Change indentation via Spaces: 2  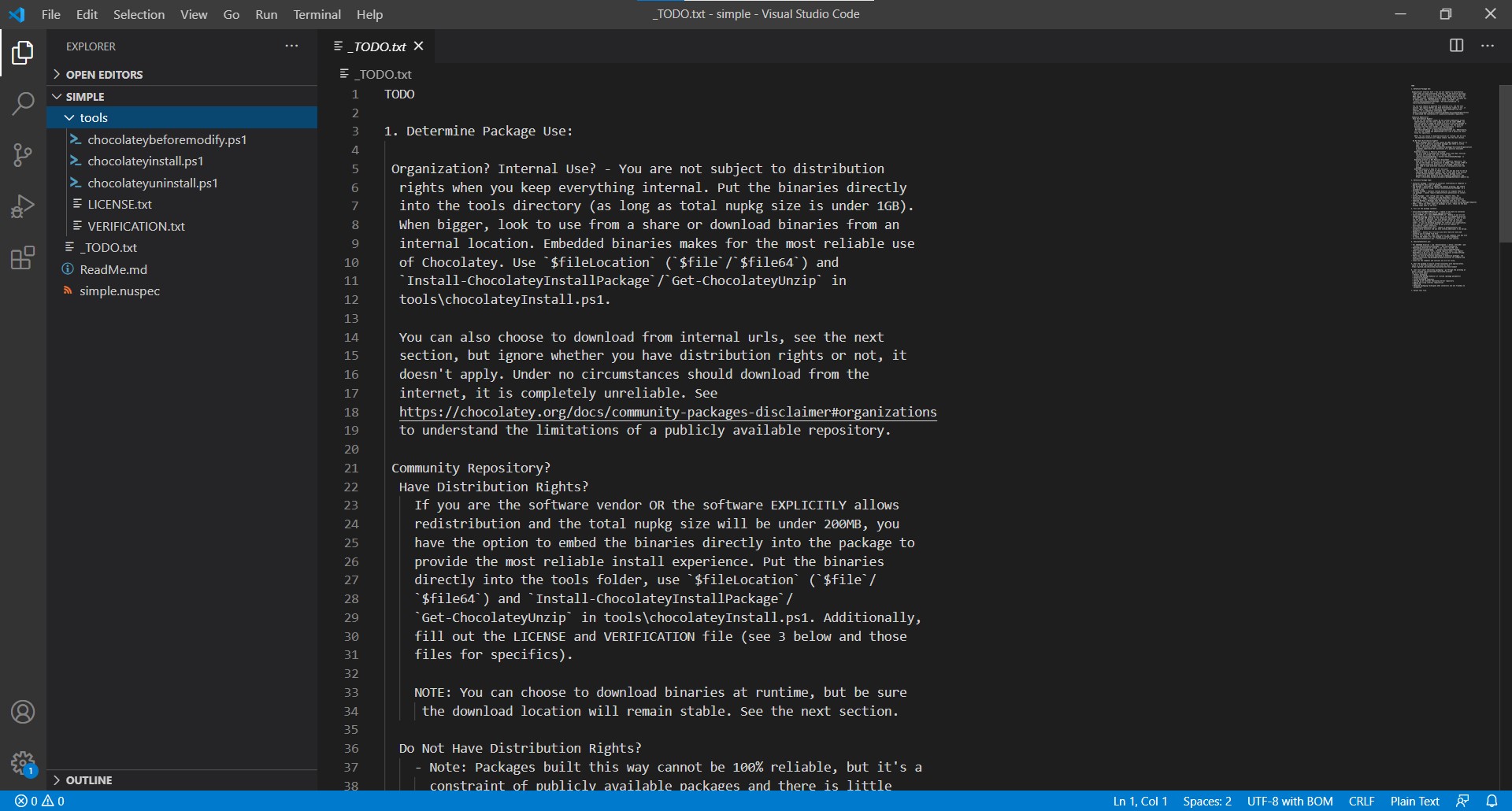click(1206, 801)
